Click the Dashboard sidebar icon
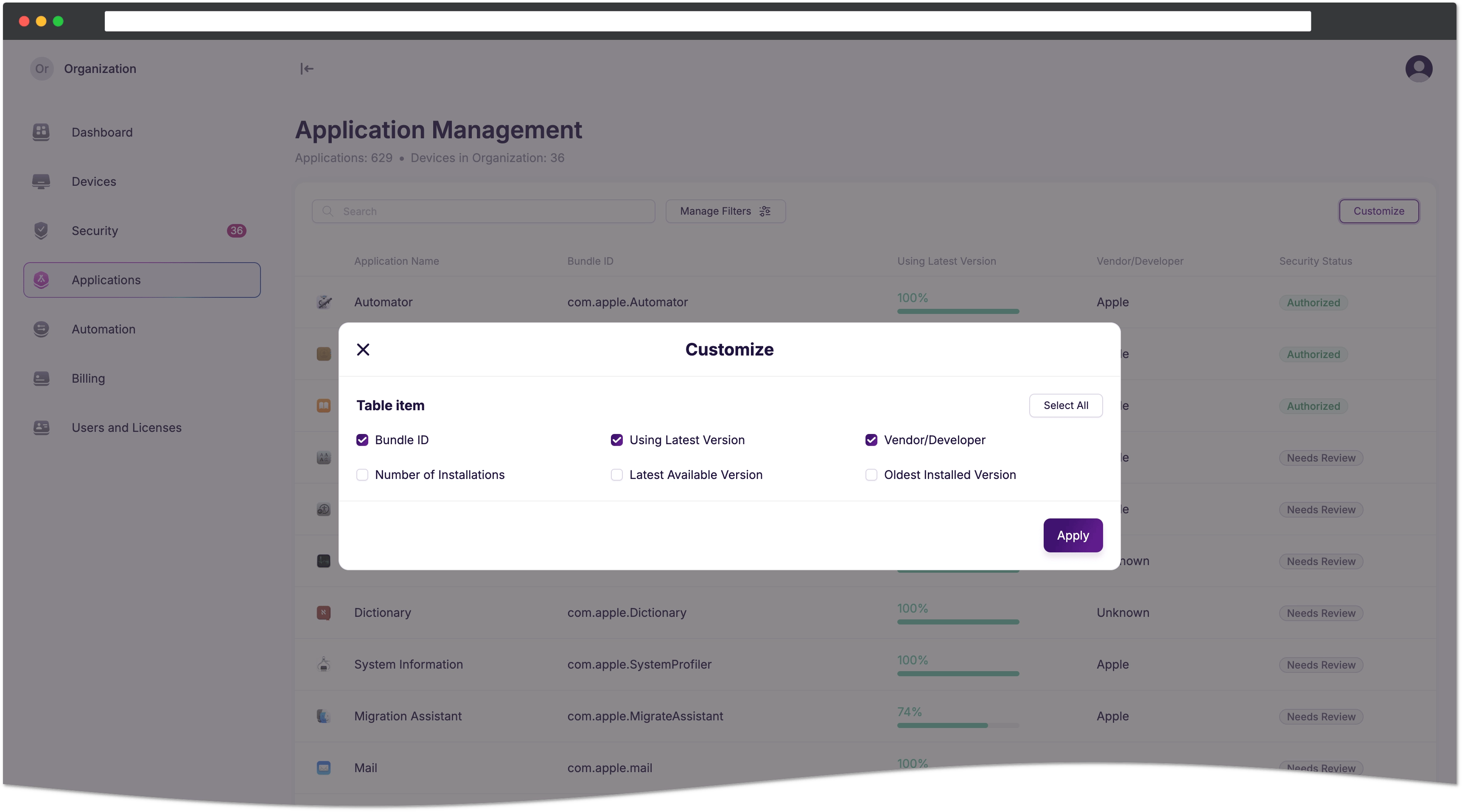This screenshot has width=1462, height=812. click(41, 132)
